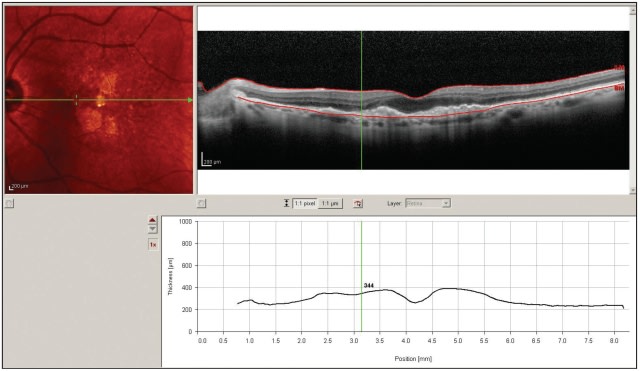
Task: Click the bright lesion on the fundus image
Action: tap(100, 101)
